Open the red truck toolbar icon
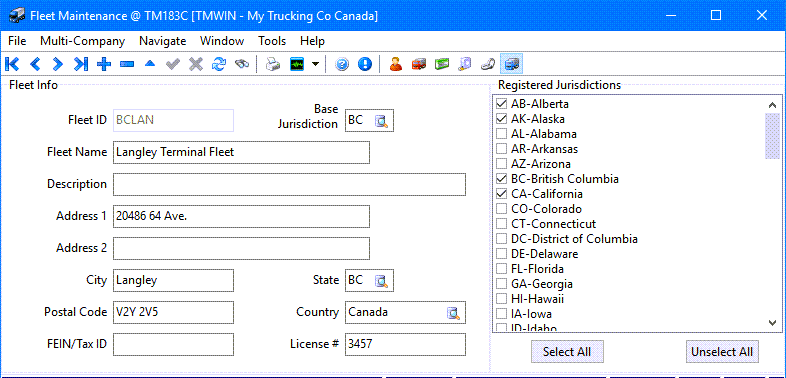Image resolution: width=786 pixels, height=378 pixels. [419, 64]
